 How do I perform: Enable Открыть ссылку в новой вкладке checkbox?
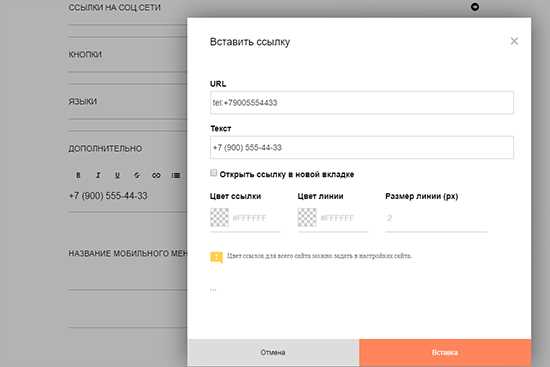pyautogui.click(x=213, y=173)
